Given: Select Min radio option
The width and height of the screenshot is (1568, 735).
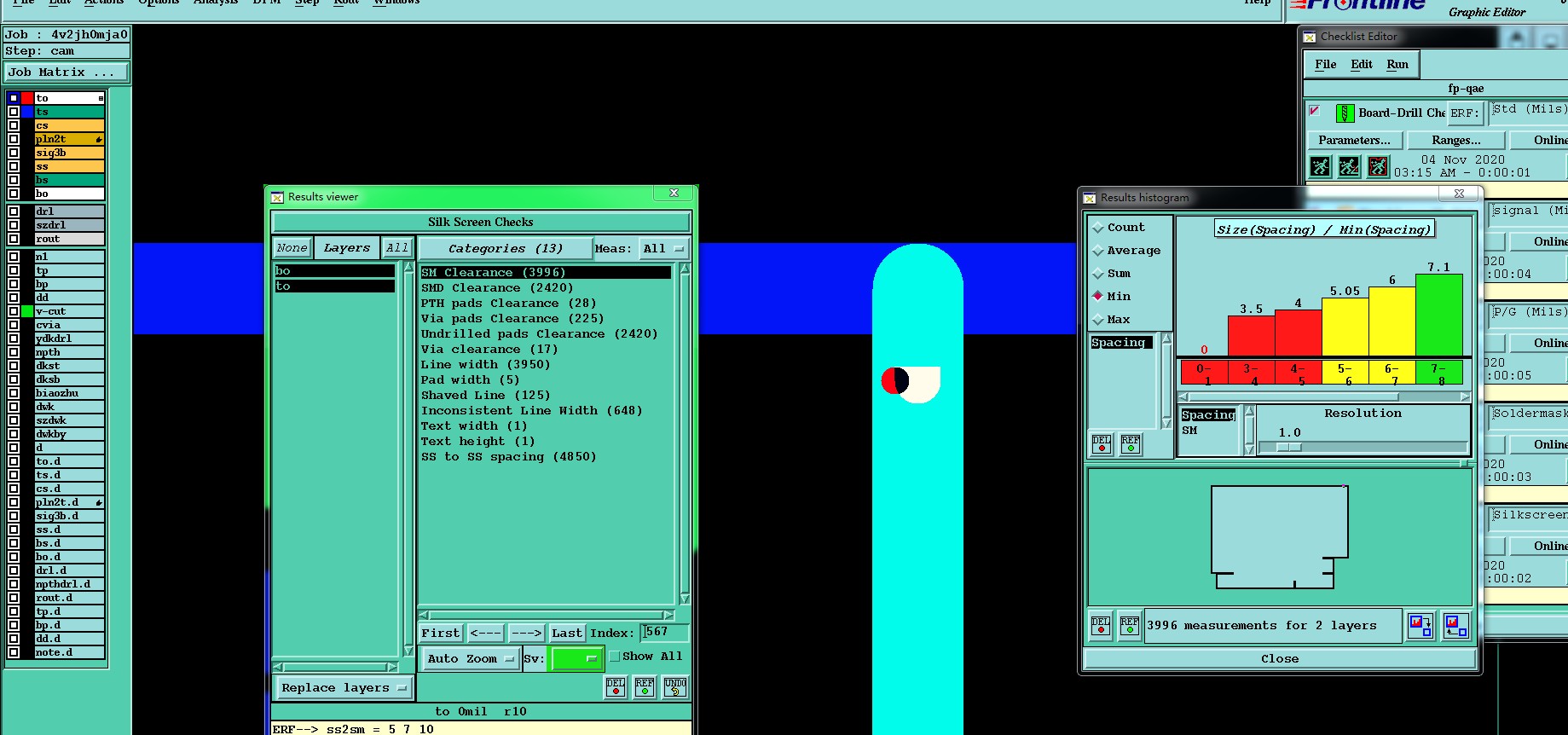Looking at the screenshot, I should [x=1098, y=296].
